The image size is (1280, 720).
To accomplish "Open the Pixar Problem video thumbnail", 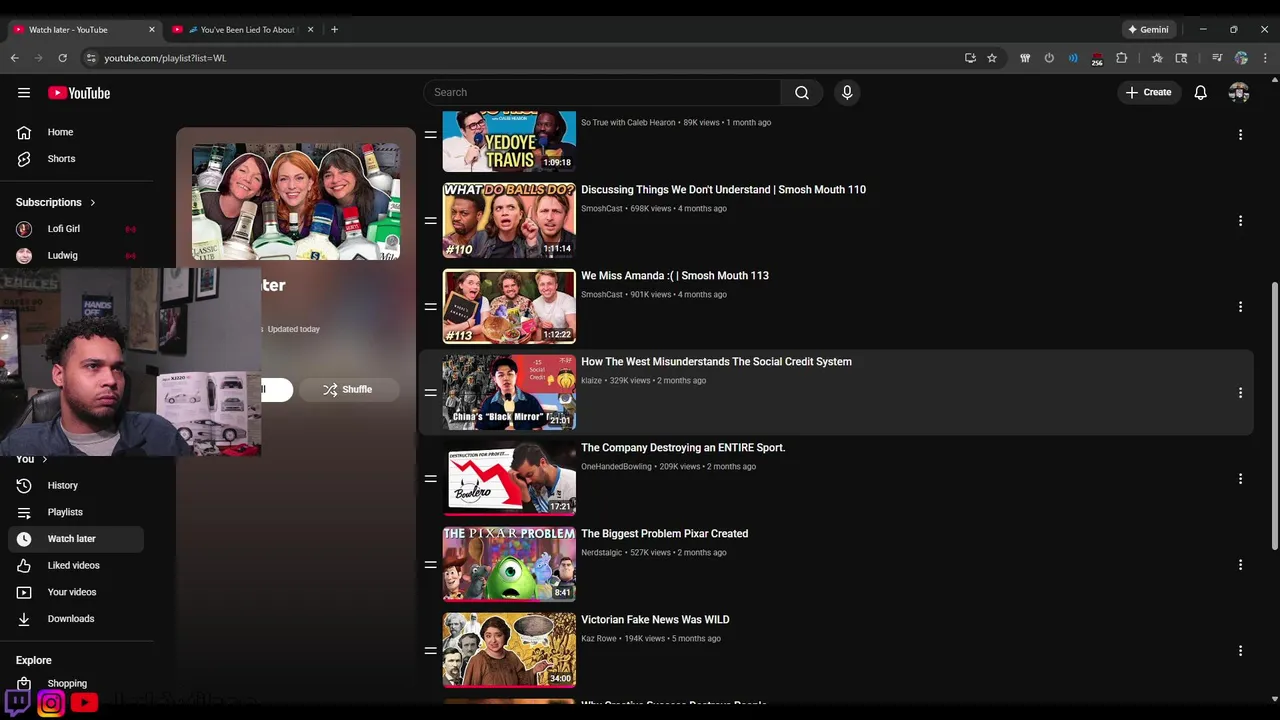I will coord(509,565).
